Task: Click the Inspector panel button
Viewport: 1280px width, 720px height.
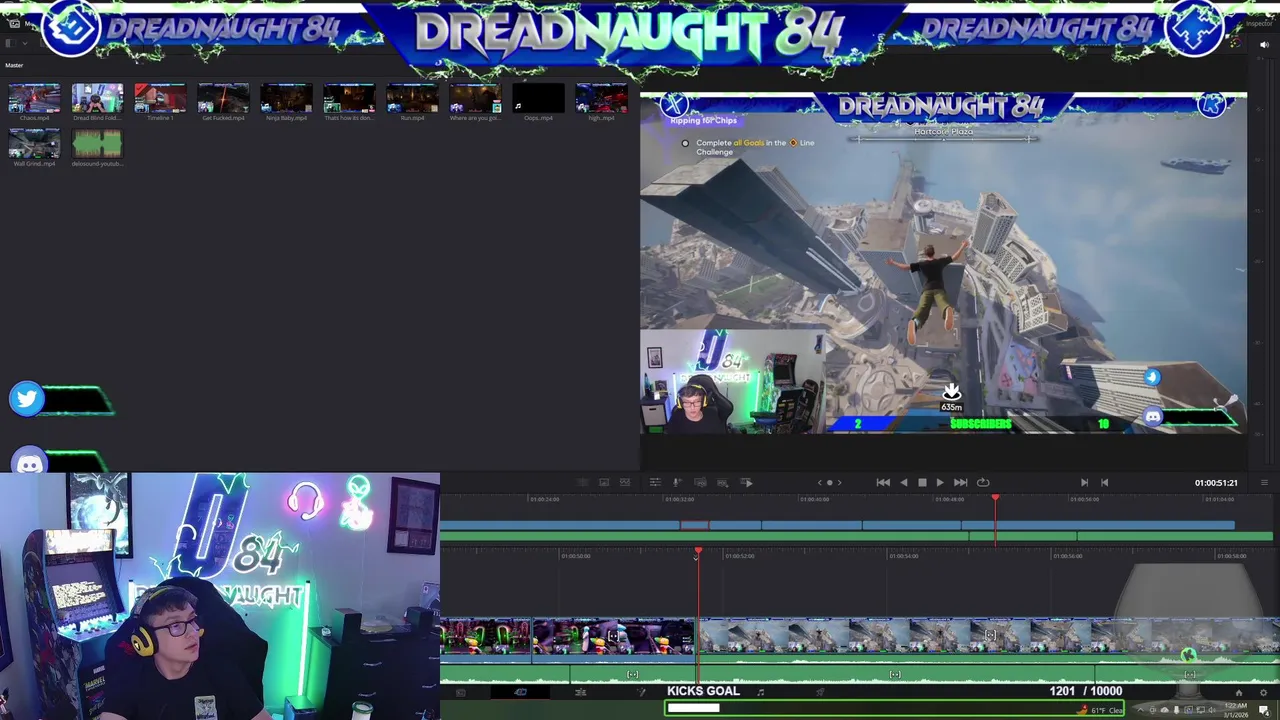Action: [1258, 23]
